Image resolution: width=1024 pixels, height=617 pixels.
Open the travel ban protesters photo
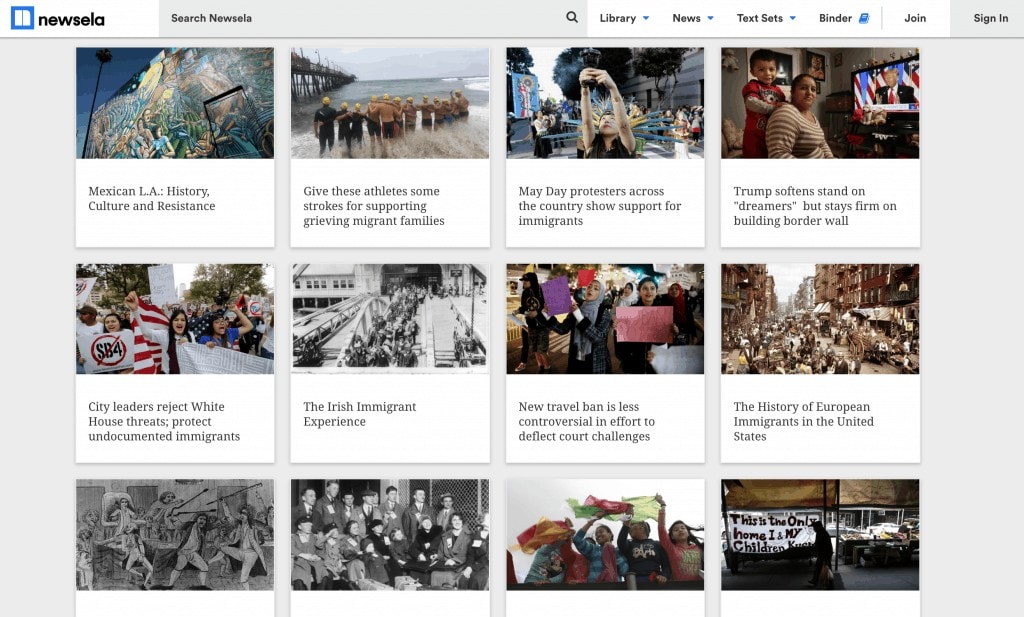(605, 319)
